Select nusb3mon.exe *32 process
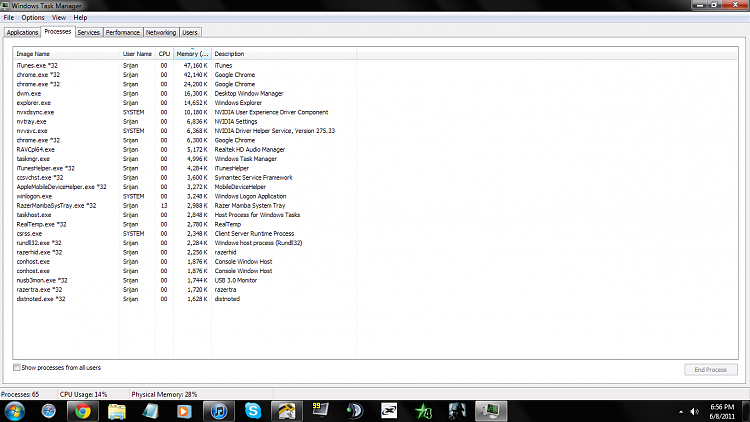The width and height of the screenshot is (750, 422). tap(185, 280)
